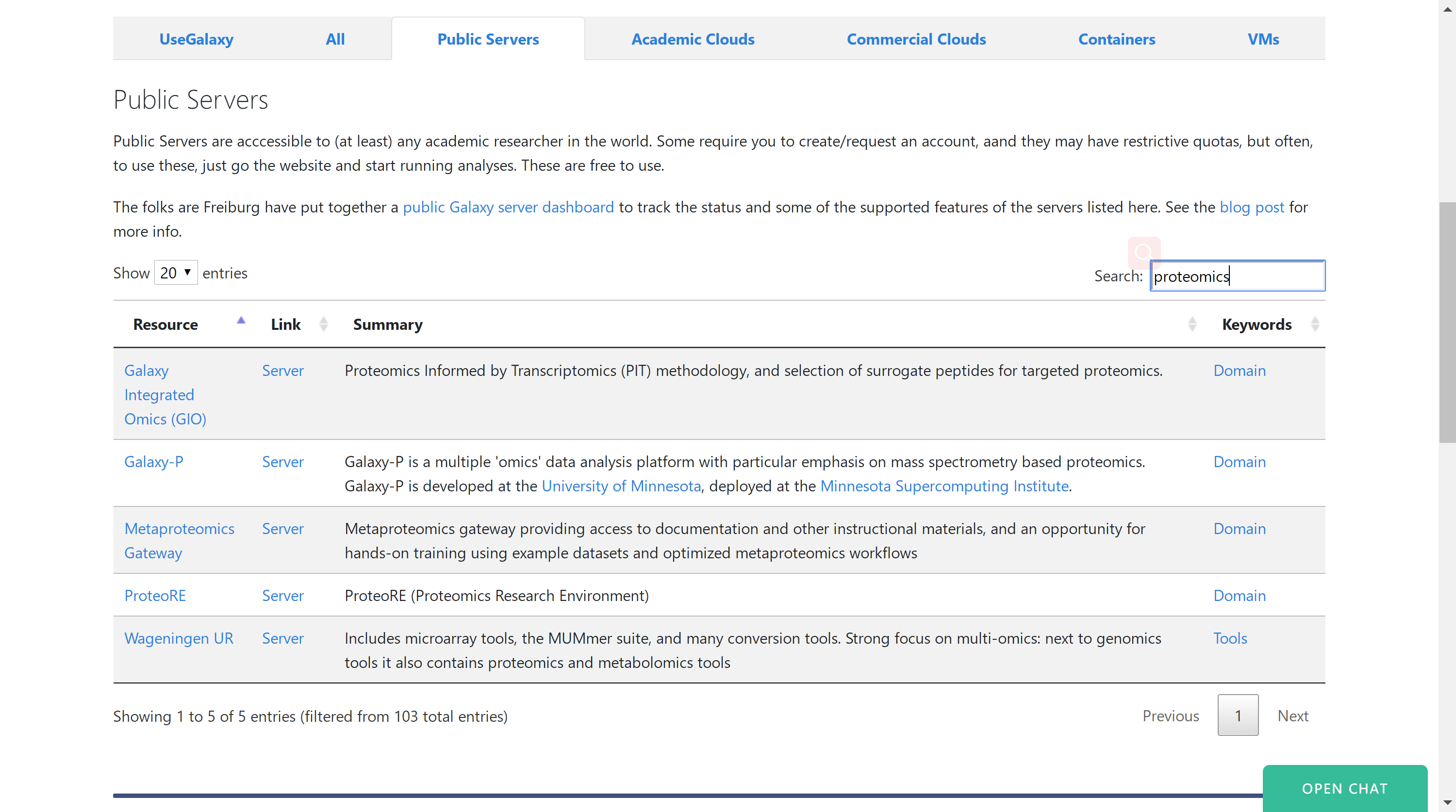Click the scrollbar up arrow
1456x812 pixels.
coord(1447,9)
